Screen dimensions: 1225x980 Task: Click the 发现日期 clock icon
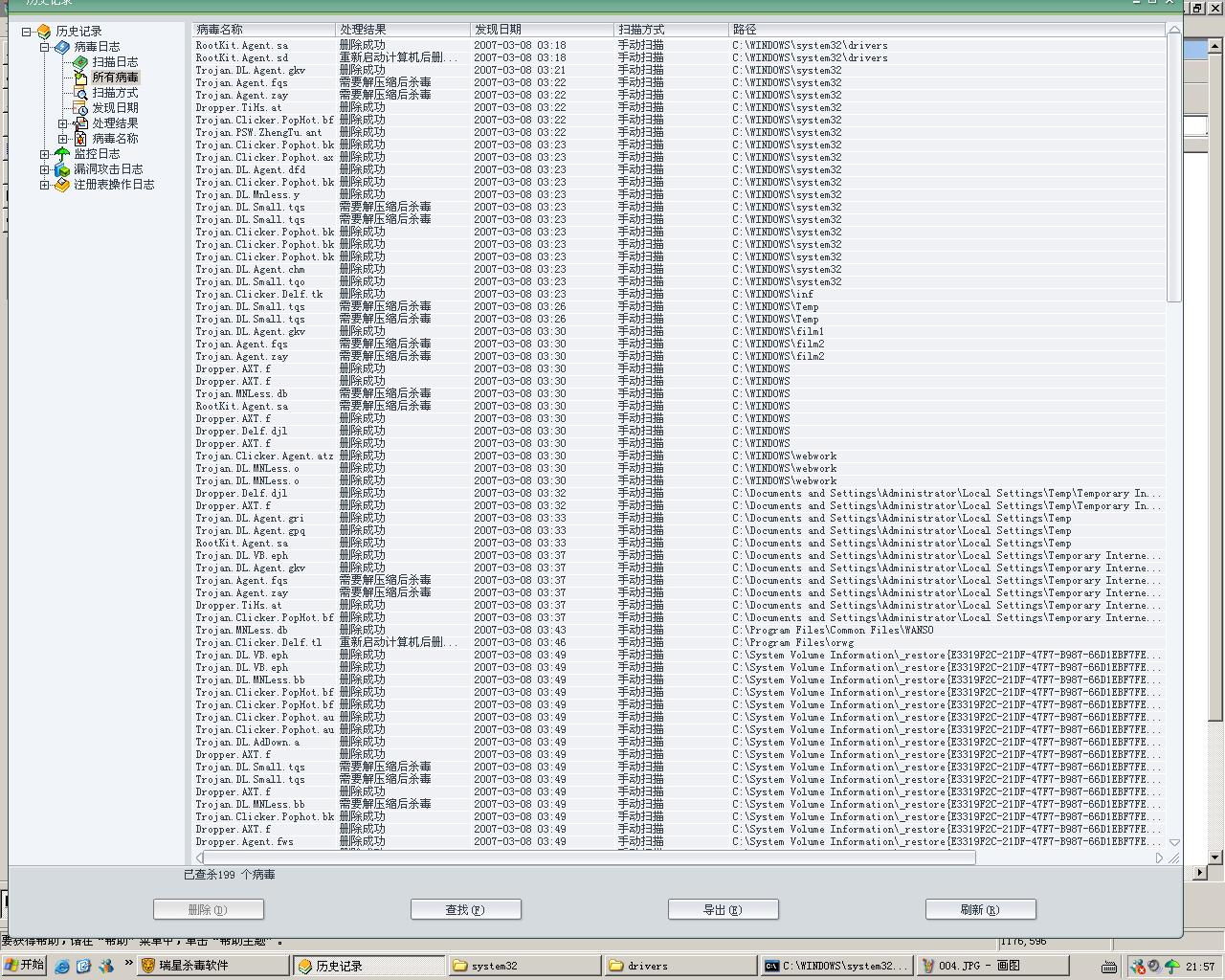(80, 108)
